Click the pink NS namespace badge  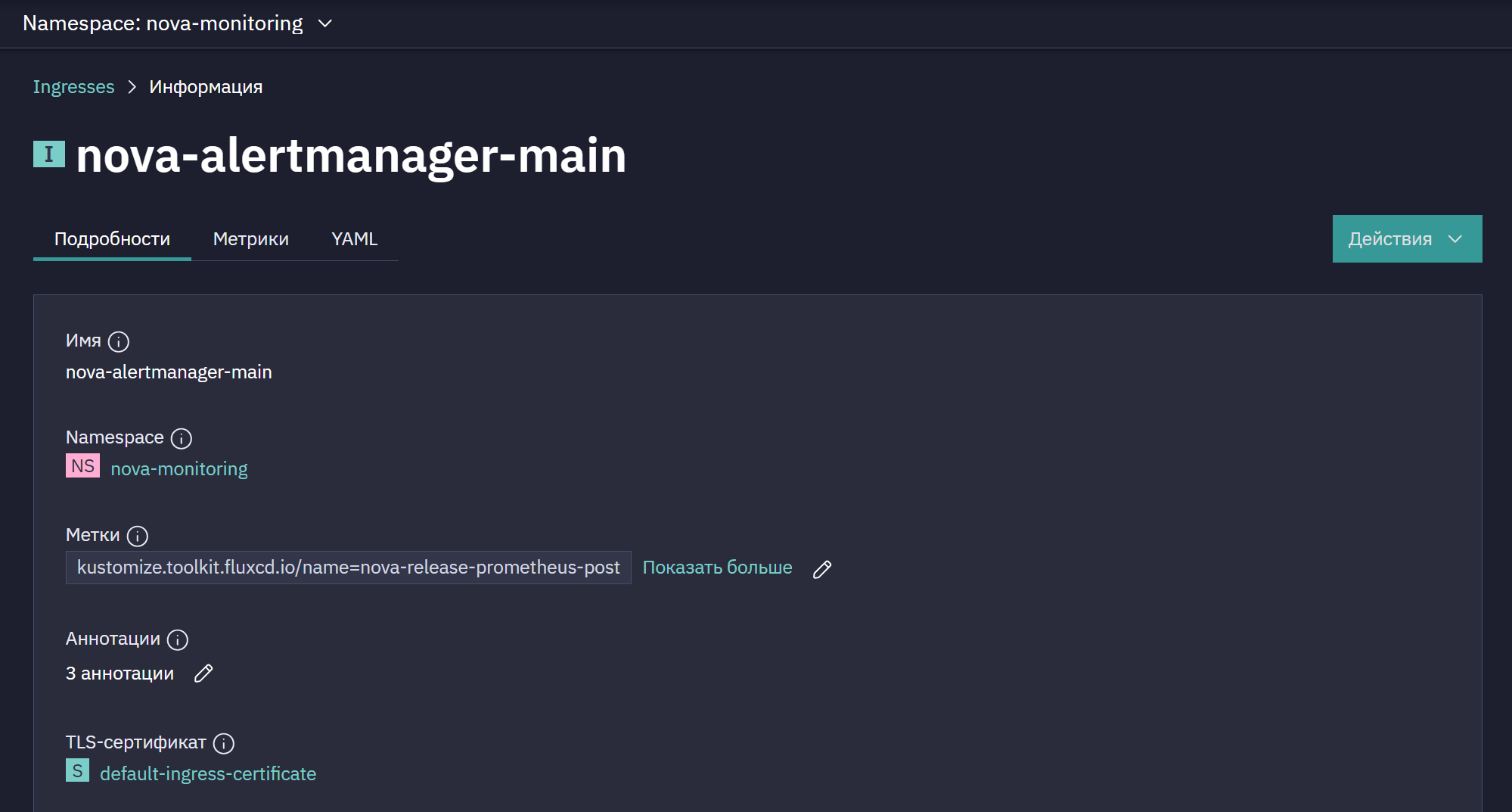82,466
